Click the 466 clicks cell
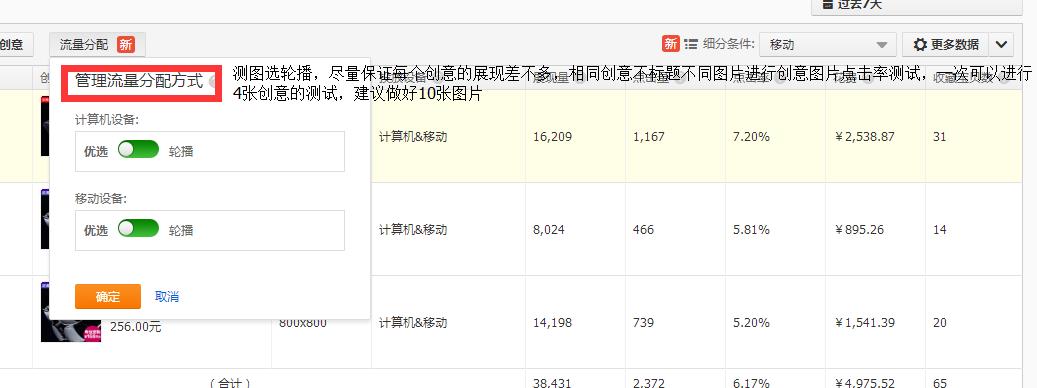 pyautogui.click(x=643, y=230)
